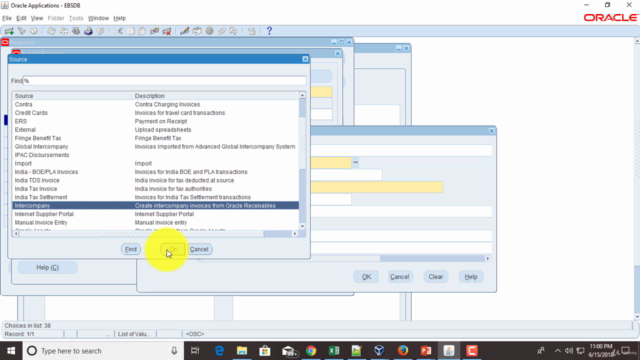Click Help in the Parameters window
The height and width of the screenshot is (360, 640).
471,277
